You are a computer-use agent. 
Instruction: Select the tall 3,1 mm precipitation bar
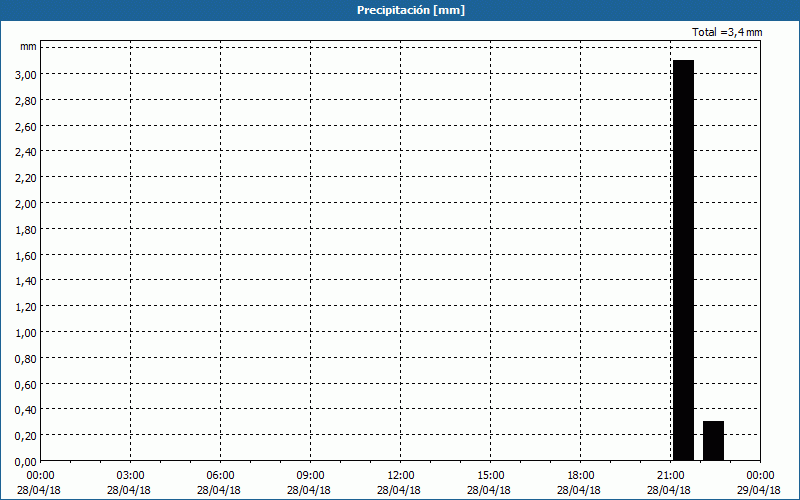click(683, 260)
